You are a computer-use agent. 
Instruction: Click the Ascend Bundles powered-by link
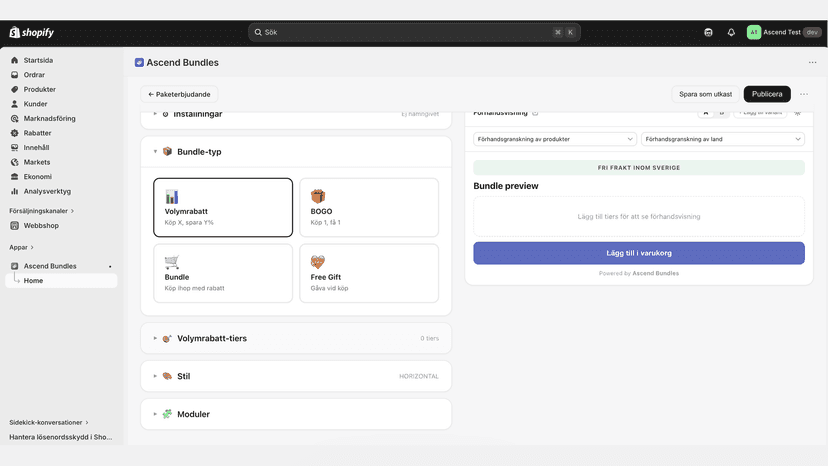point(655,274)
